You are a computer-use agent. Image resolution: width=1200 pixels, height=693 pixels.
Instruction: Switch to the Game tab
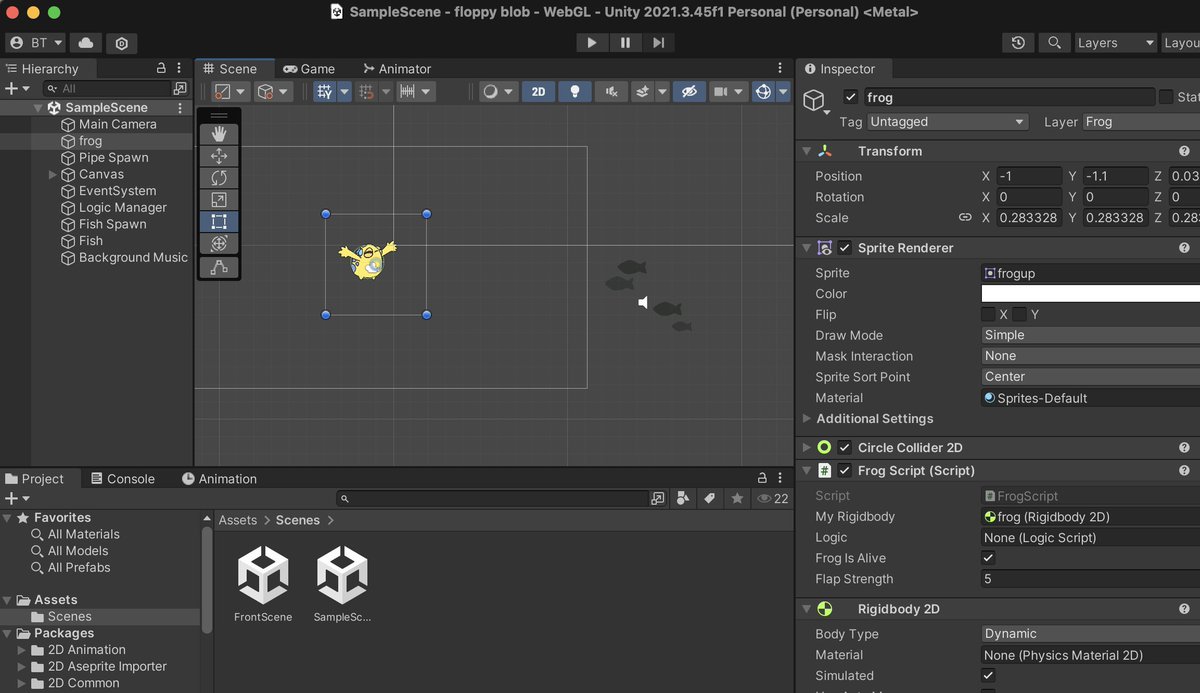(x=309, y=69)
